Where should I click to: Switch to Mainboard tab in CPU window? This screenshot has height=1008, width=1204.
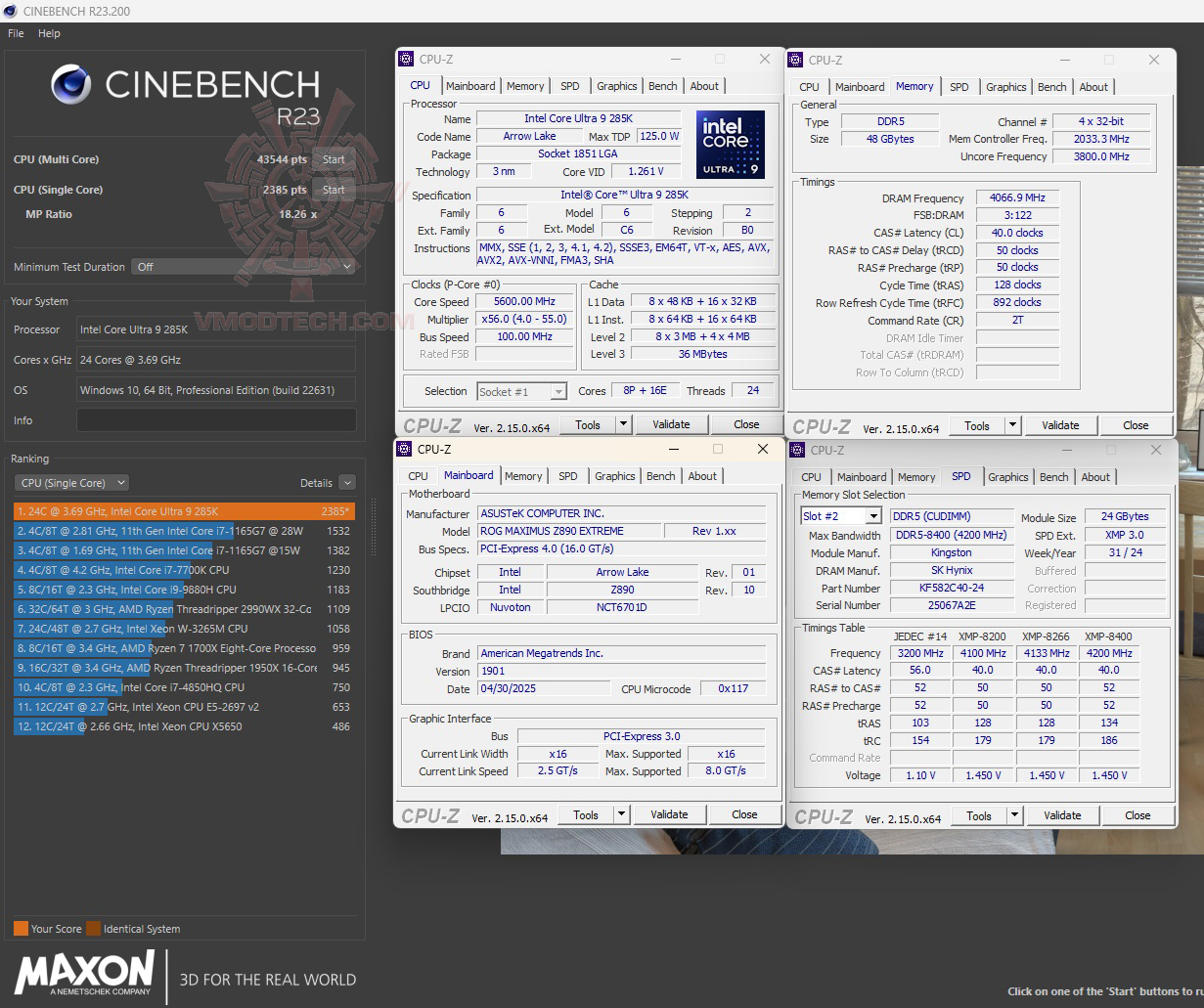470,86
